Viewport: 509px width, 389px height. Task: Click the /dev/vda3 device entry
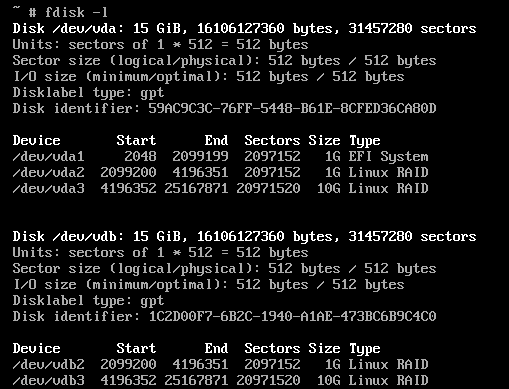tap(48, 188)
